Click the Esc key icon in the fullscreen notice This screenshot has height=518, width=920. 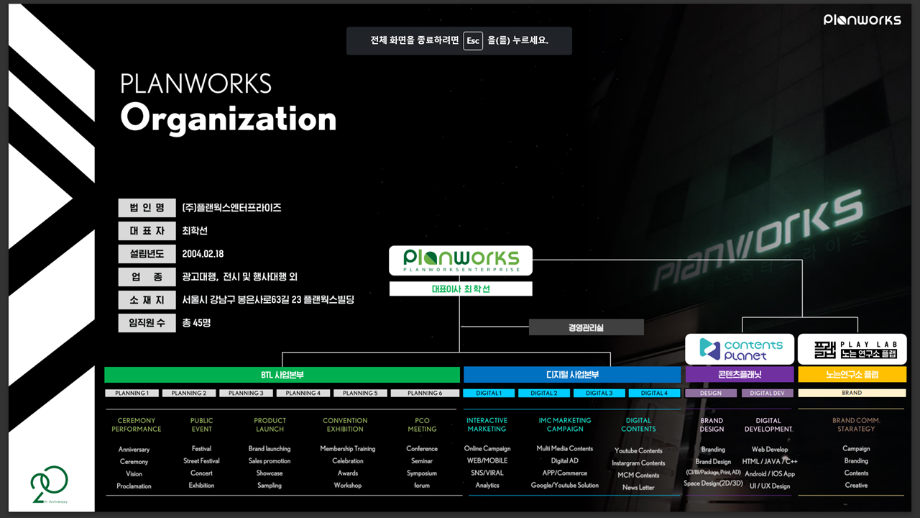(x=473, y=41)
